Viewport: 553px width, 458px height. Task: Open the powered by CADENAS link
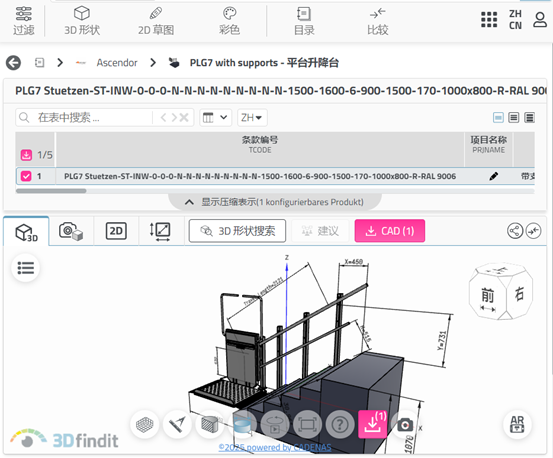pos(275,448)
